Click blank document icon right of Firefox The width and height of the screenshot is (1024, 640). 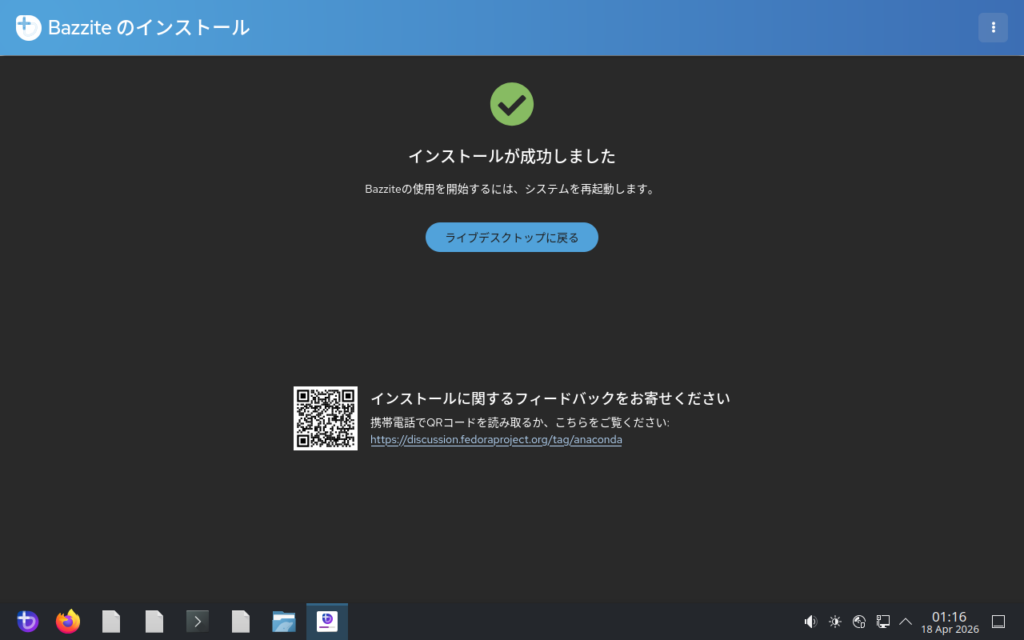[111, 622]
